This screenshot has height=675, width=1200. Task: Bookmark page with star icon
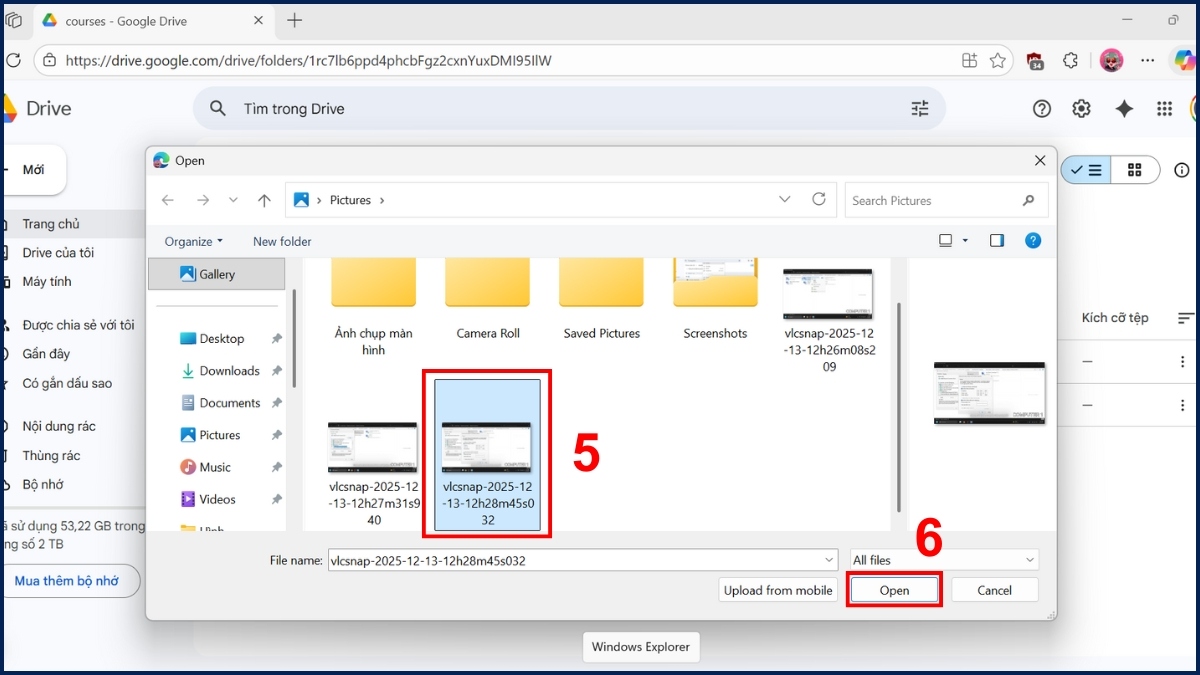(x=997, y=60)
